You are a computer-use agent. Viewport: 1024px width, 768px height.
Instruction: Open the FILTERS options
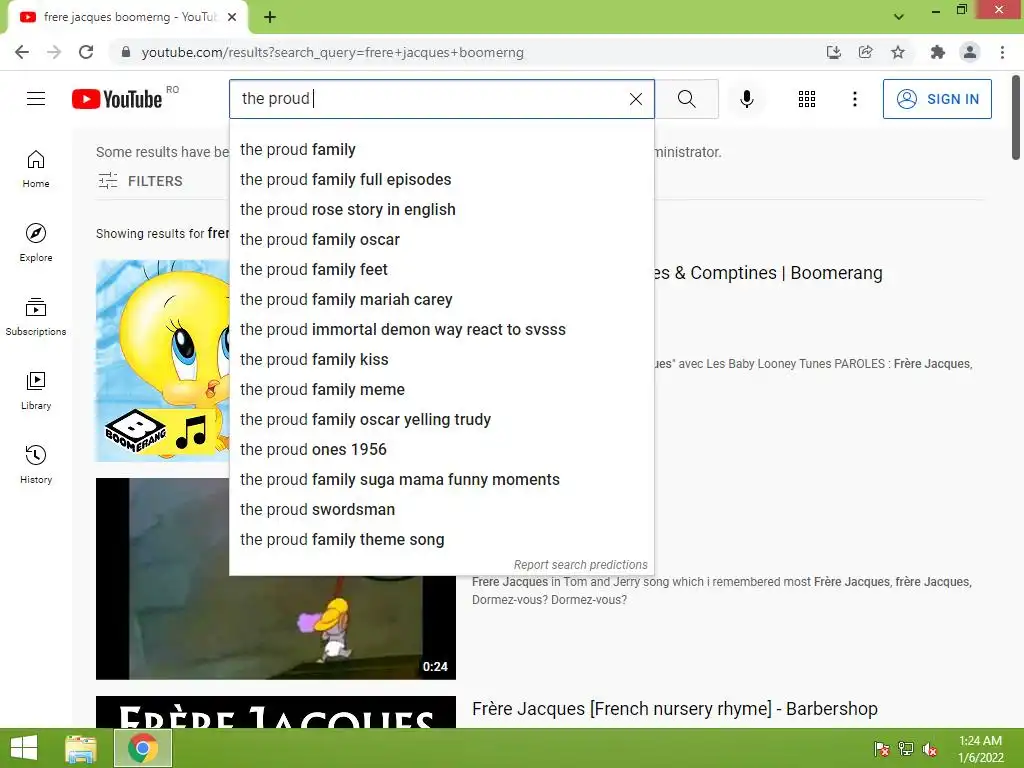point(140,181)
